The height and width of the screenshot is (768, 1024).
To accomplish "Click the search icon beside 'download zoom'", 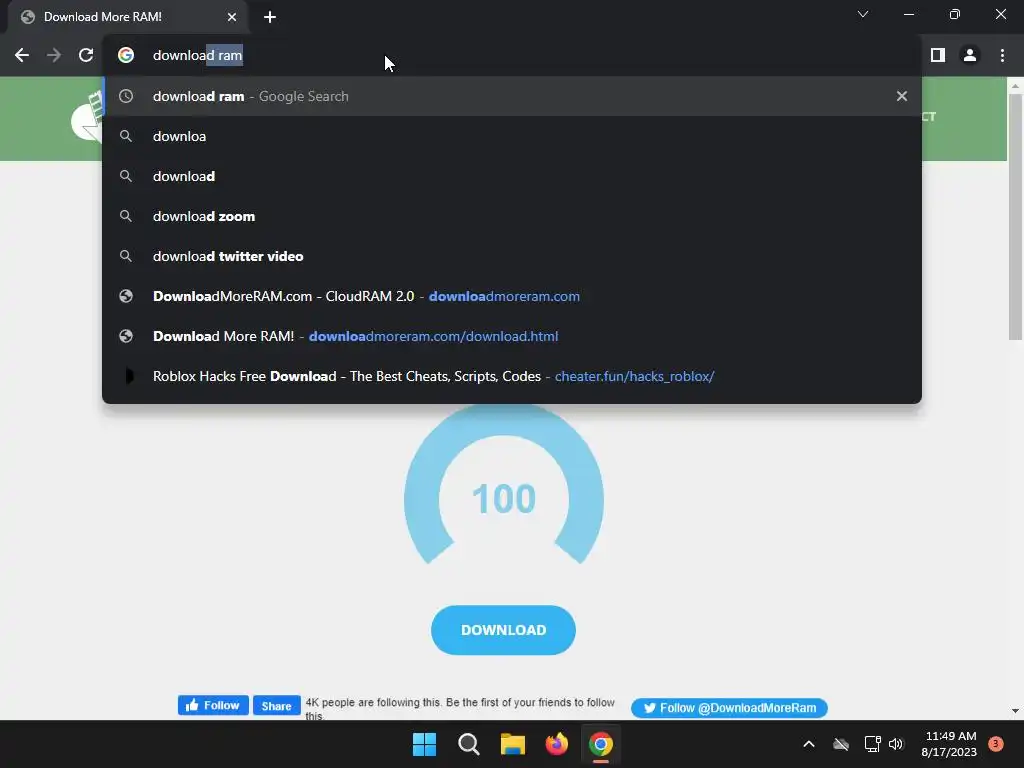I will coord(126,216).
